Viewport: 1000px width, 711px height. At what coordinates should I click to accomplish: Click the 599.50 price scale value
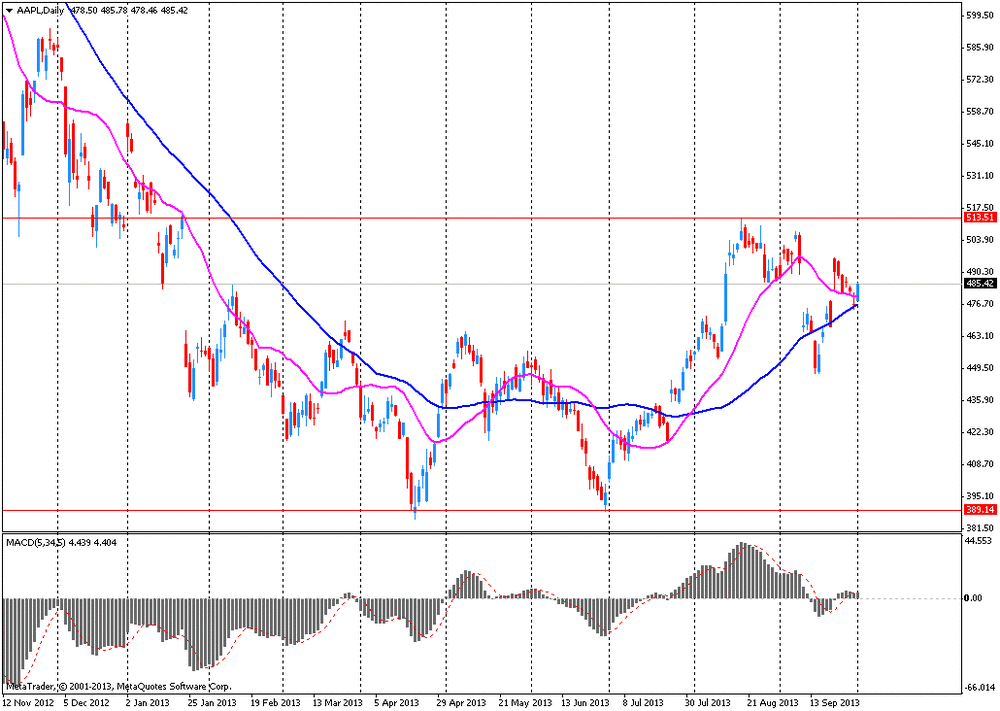(981, 15)
